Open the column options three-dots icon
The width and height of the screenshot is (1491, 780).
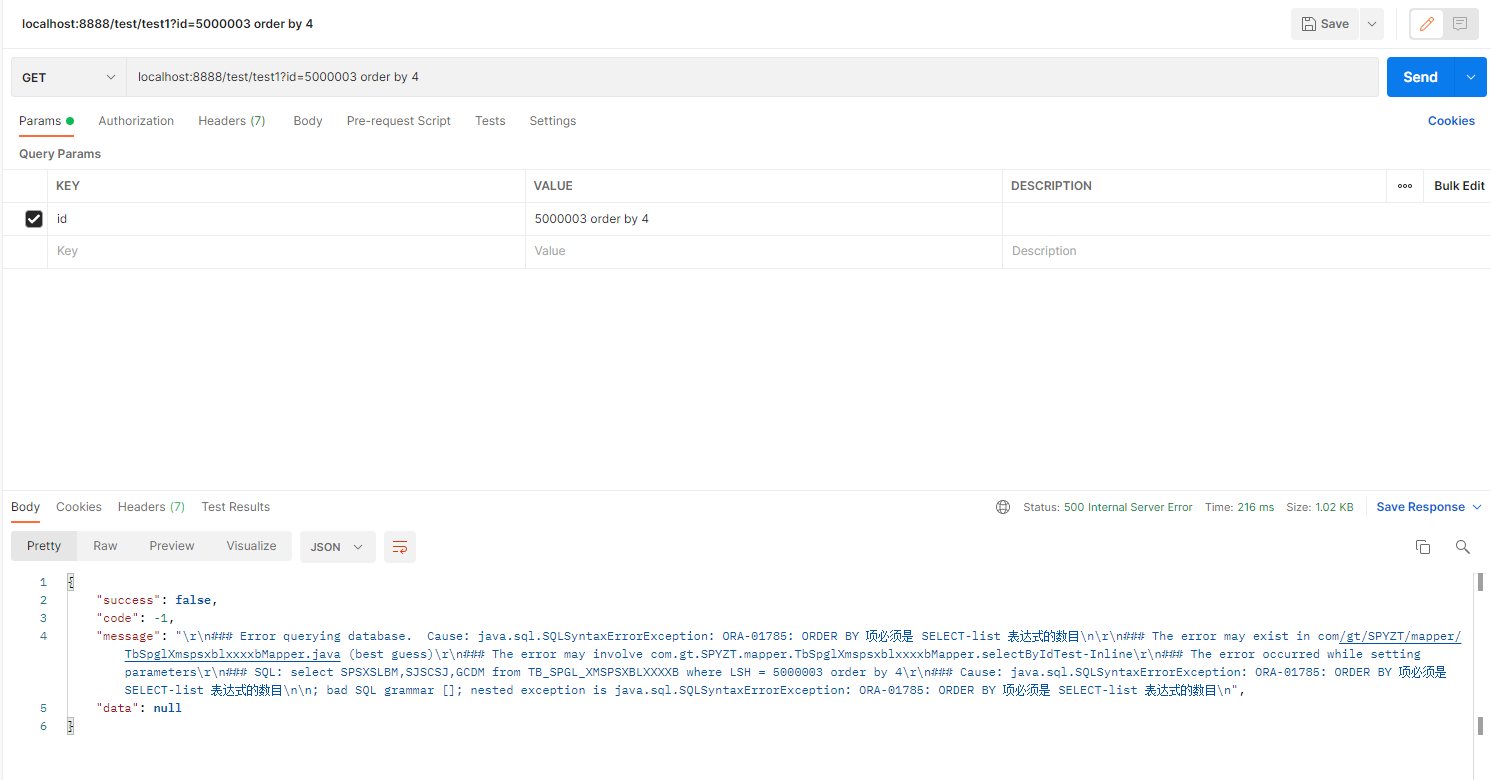1405,186
